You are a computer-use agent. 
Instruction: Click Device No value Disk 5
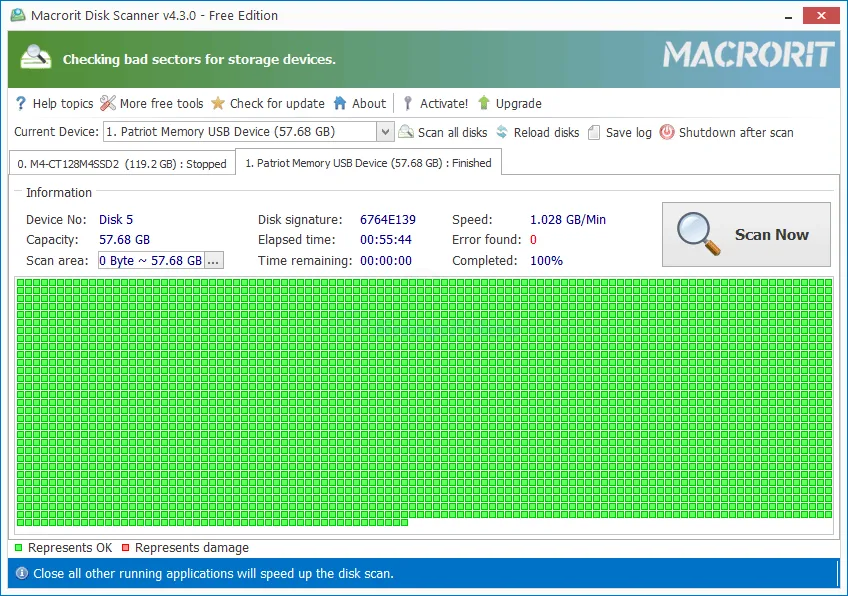click(x=116, y=220)
